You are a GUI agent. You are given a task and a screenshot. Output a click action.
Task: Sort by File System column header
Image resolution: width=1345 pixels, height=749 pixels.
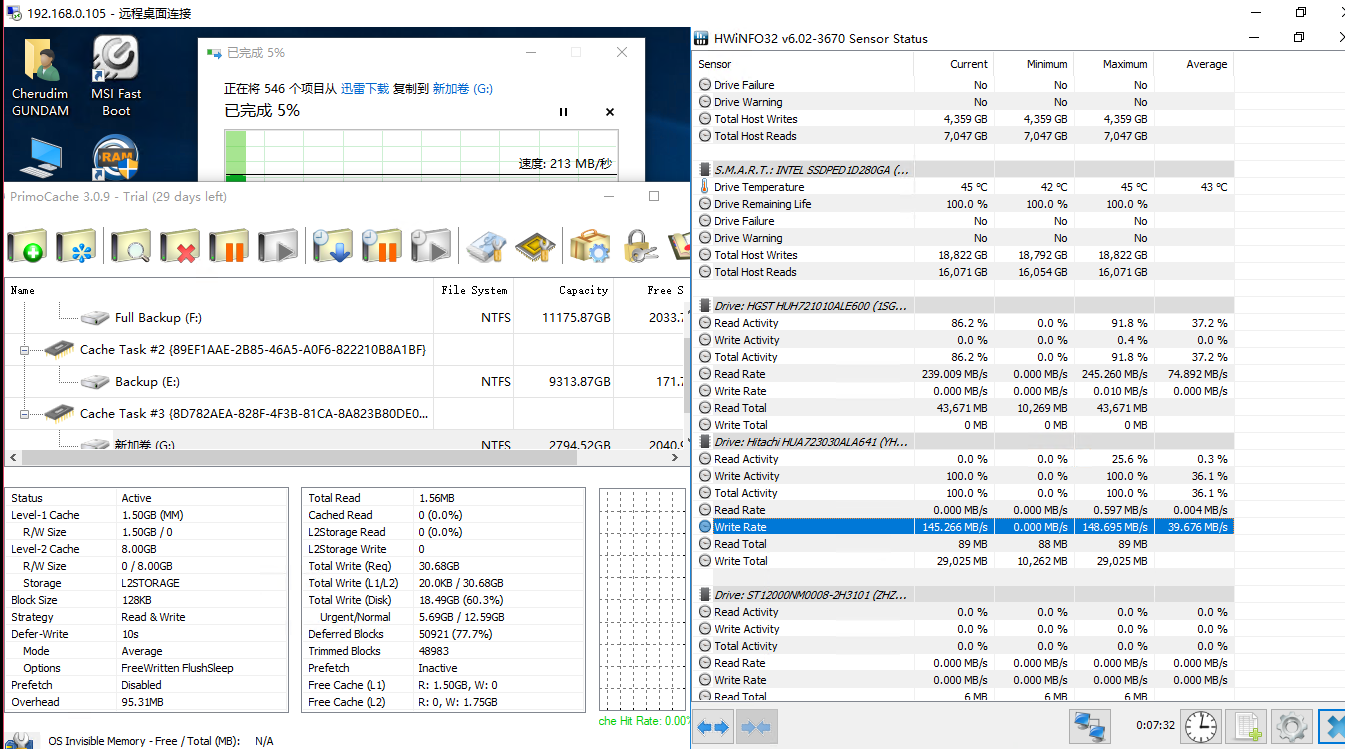(x=474, y=290)
